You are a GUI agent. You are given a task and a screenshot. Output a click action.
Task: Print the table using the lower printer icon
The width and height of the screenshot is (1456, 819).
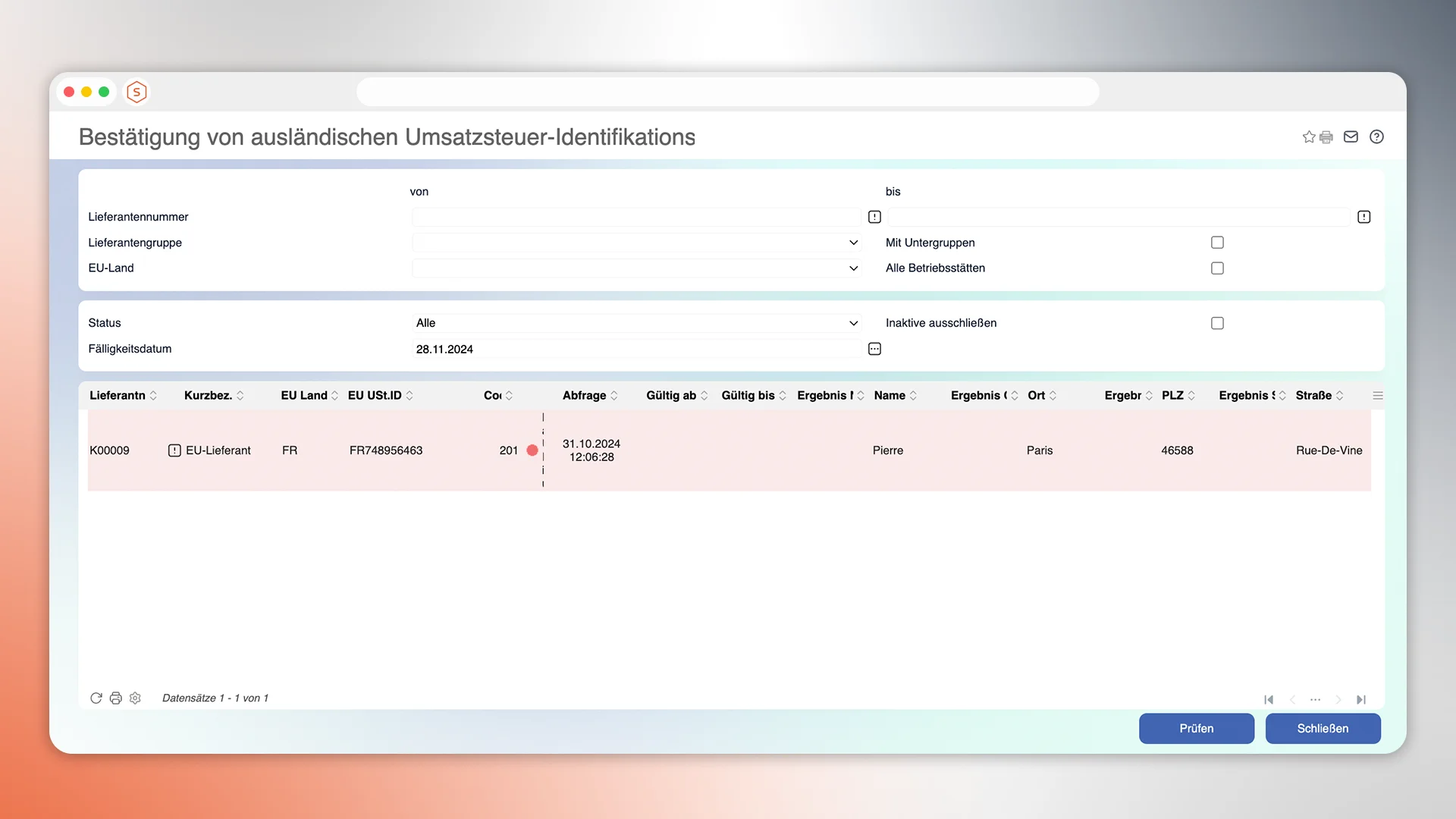(x=115, y=698)
